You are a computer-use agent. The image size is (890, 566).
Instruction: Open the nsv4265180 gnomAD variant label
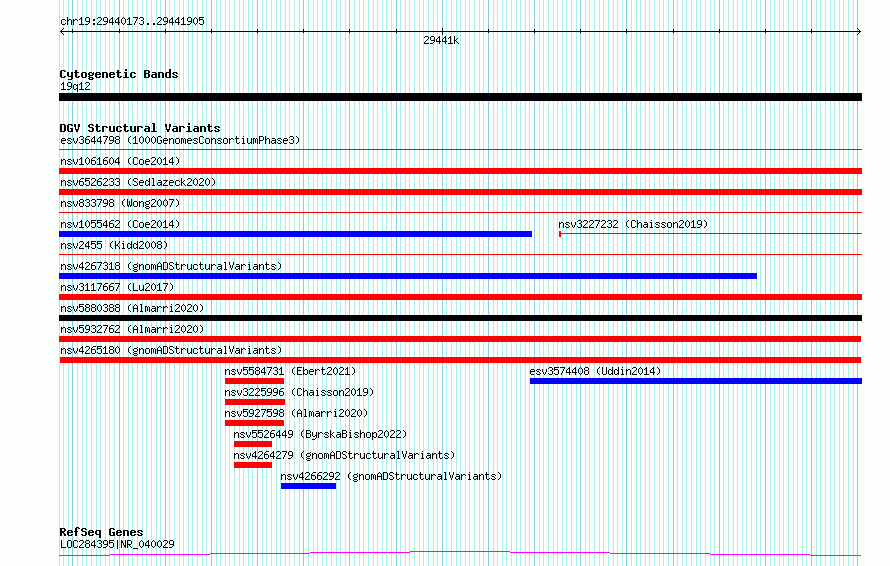(x=171, y=350)
